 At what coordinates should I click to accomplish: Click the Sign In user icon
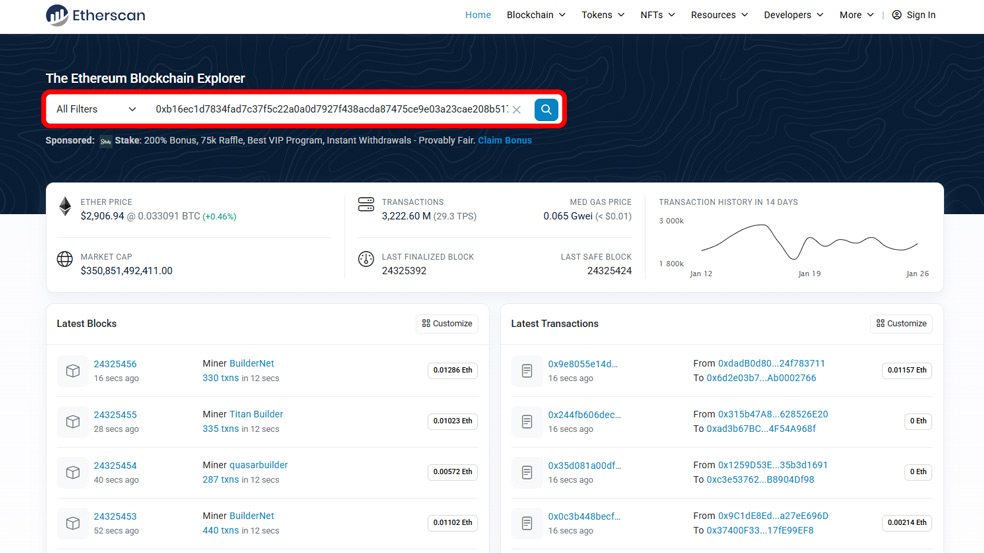click(897, 15)
